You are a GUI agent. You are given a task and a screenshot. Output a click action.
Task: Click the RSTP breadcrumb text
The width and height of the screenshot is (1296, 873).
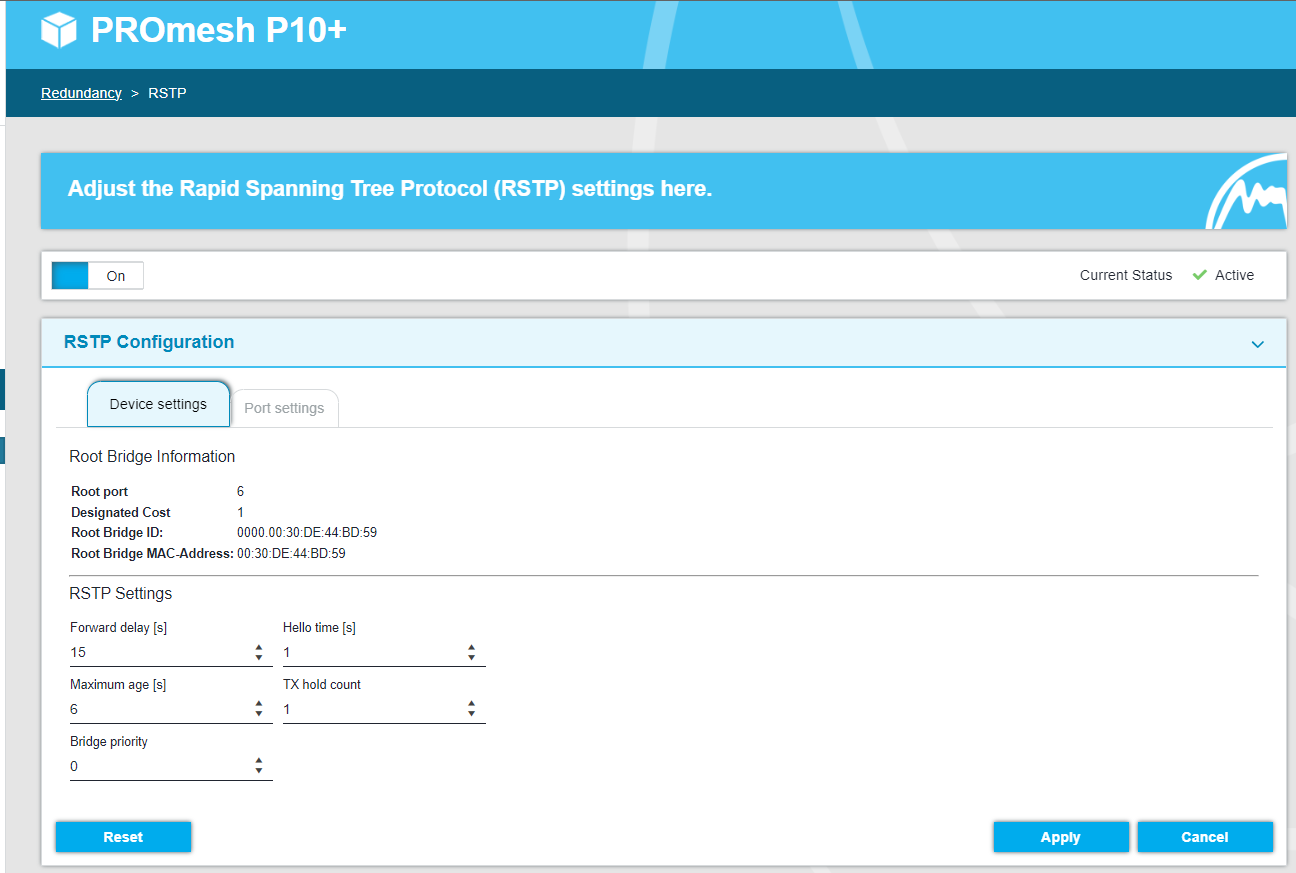tap(167, 93)
